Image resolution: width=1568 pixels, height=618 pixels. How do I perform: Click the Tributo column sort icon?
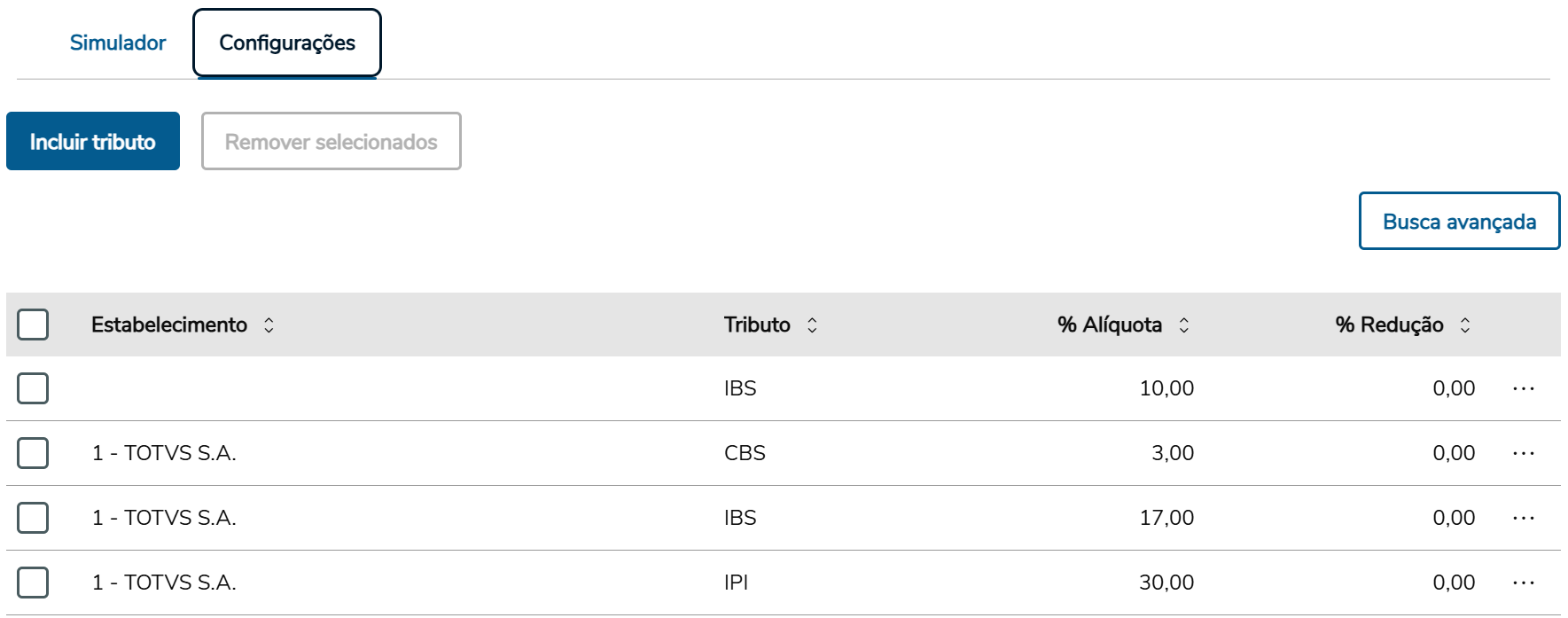(x=812, y=325)
